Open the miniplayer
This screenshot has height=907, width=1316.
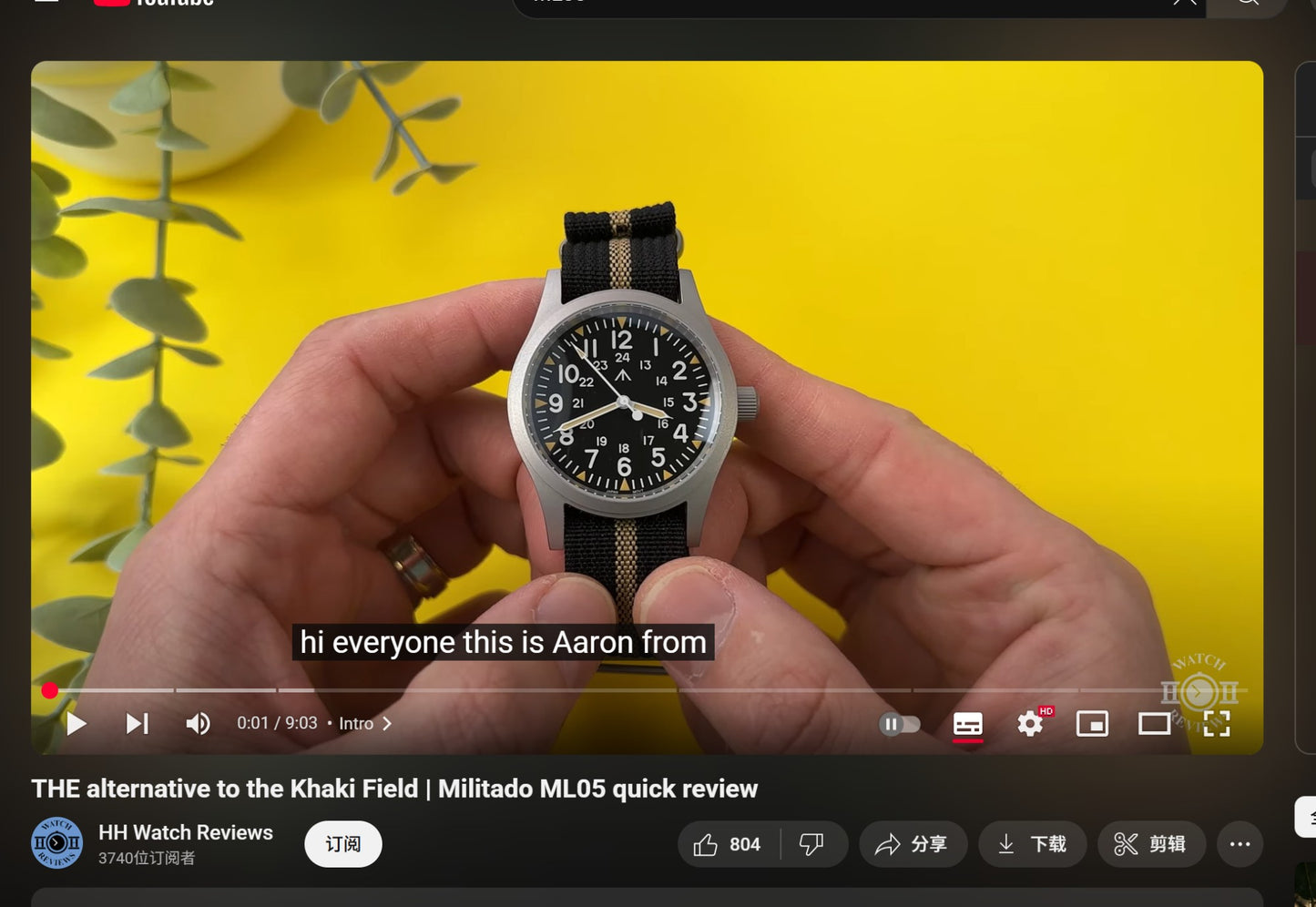pyautogui.click(x=1092, y=724)
